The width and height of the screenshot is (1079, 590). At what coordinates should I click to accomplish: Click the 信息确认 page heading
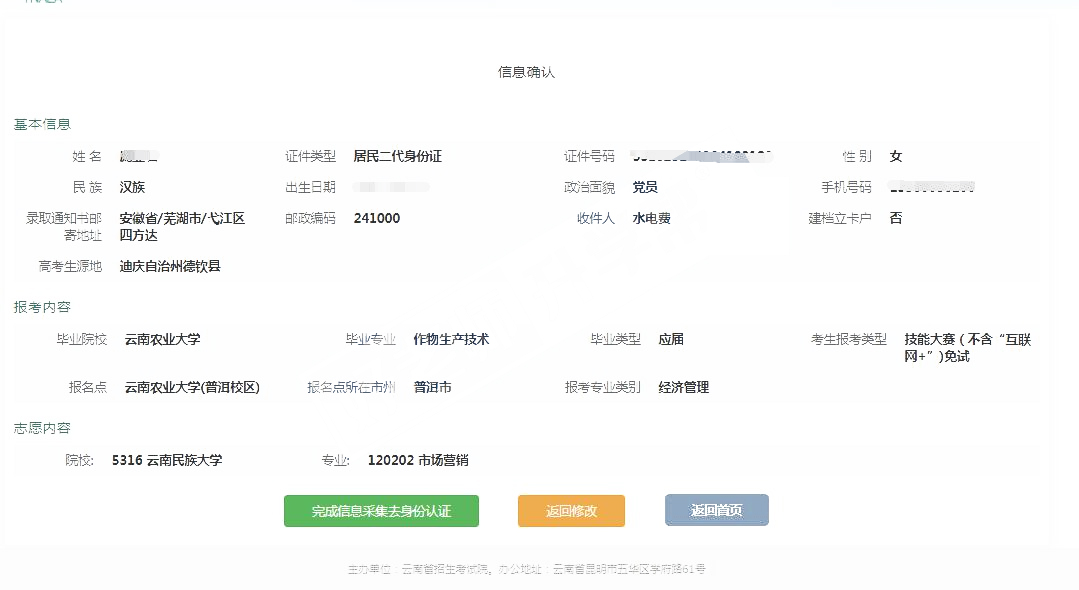(x=526, y=72)
